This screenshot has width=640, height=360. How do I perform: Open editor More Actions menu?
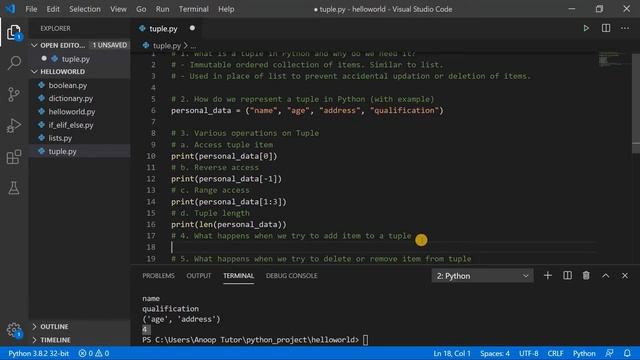(x=625, y=28)
